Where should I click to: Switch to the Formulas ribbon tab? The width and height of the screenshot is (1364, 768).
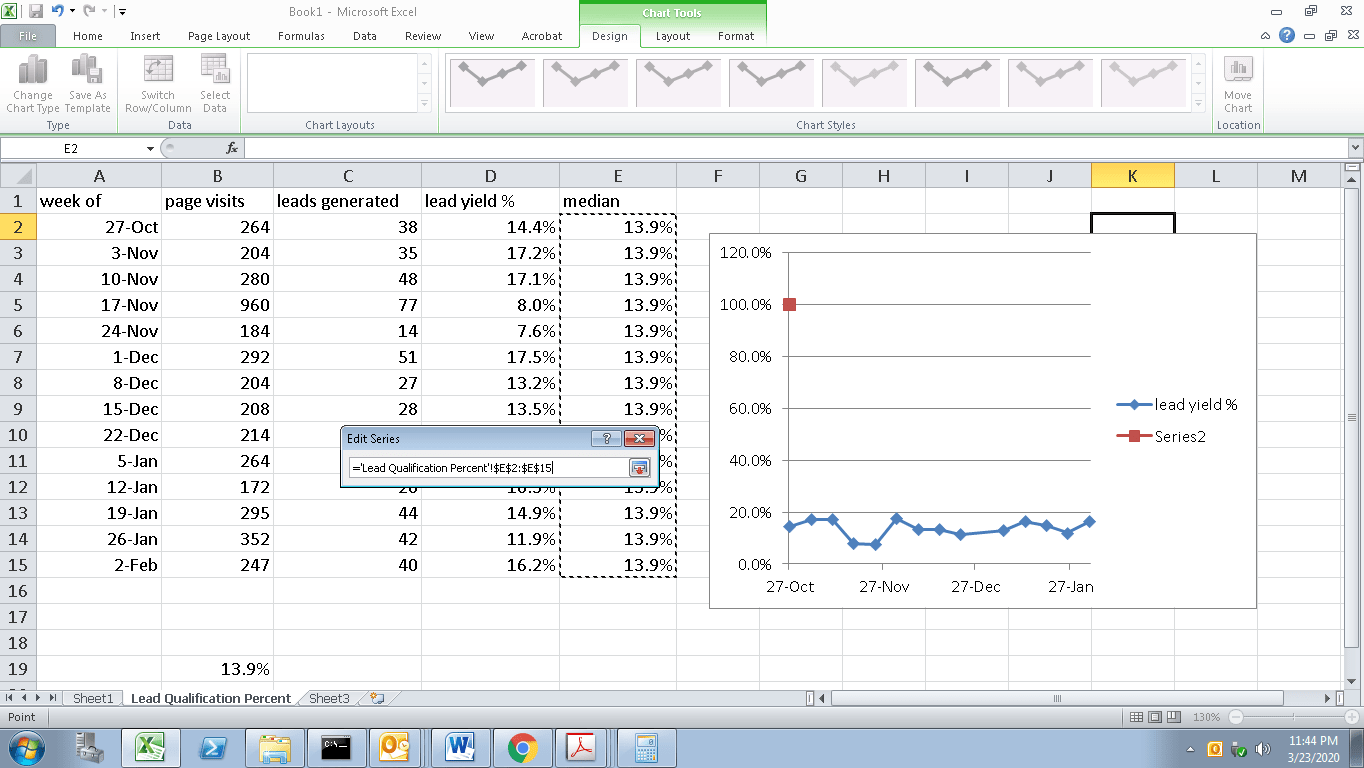301,35
